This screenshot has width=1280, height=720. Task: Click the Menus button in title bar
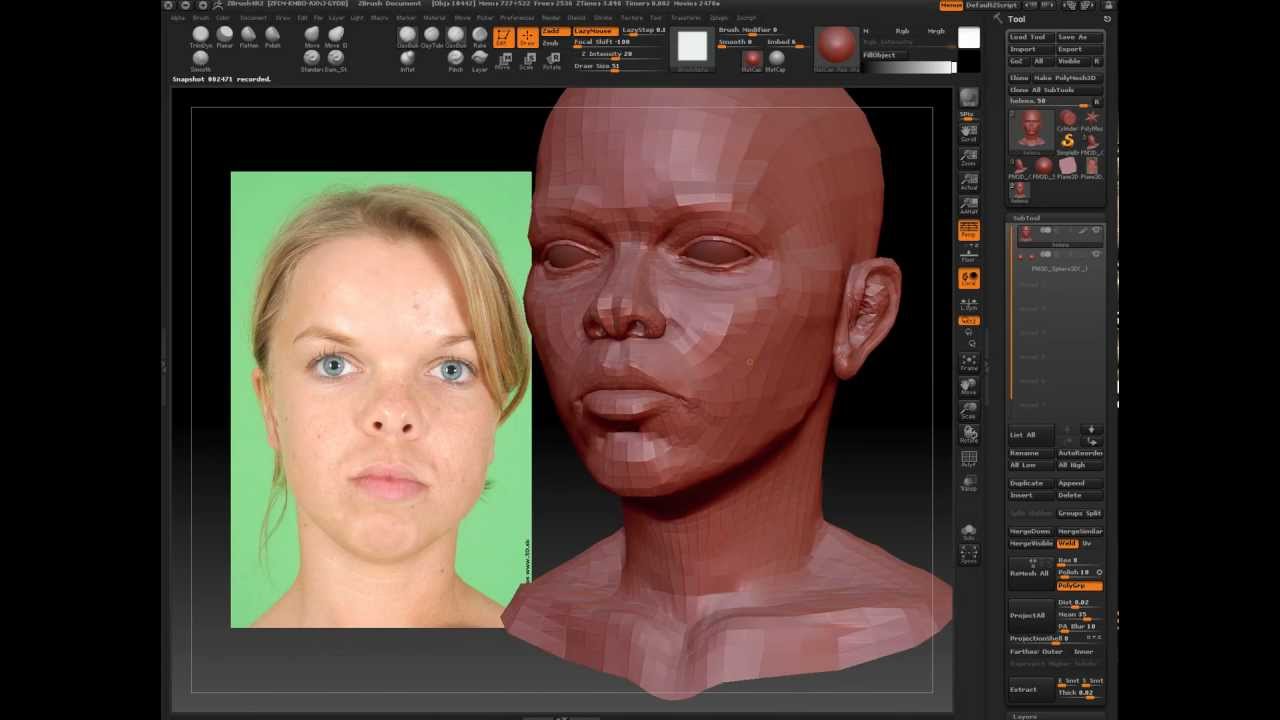(951, 6)
